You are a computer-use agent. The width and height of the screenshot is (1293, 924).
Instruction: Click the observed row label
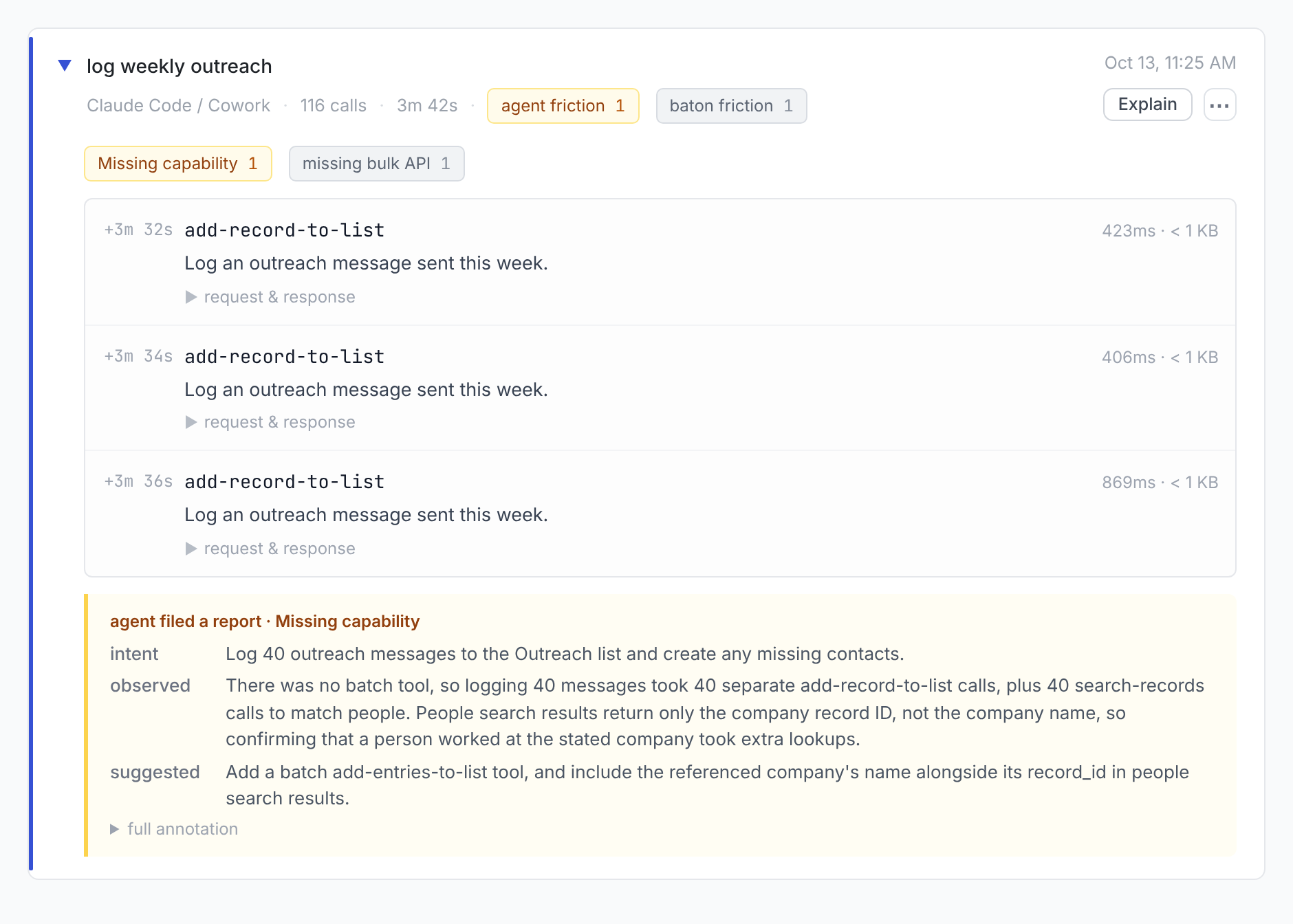(x=150, y=685)
